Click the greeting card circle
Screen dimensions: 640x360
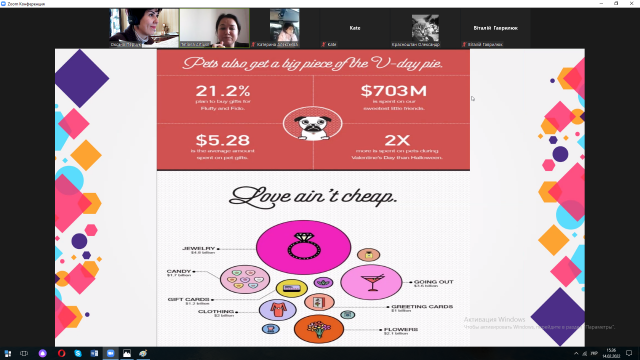pos(319,302)
